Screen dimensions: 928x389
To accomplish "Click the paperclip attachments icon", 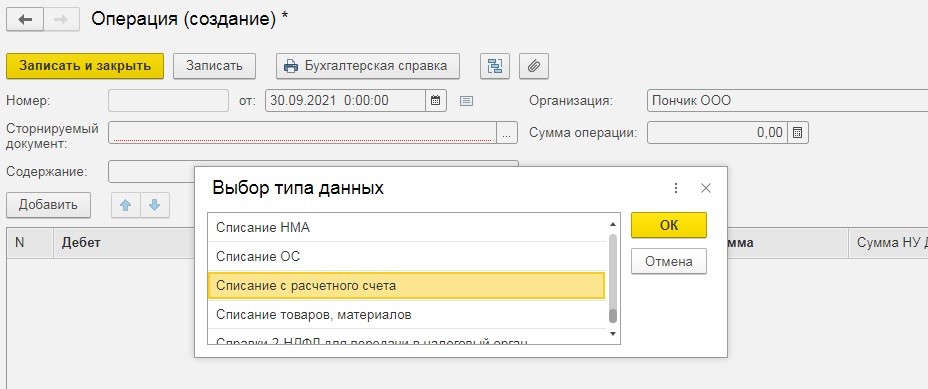I will point(534,66).
